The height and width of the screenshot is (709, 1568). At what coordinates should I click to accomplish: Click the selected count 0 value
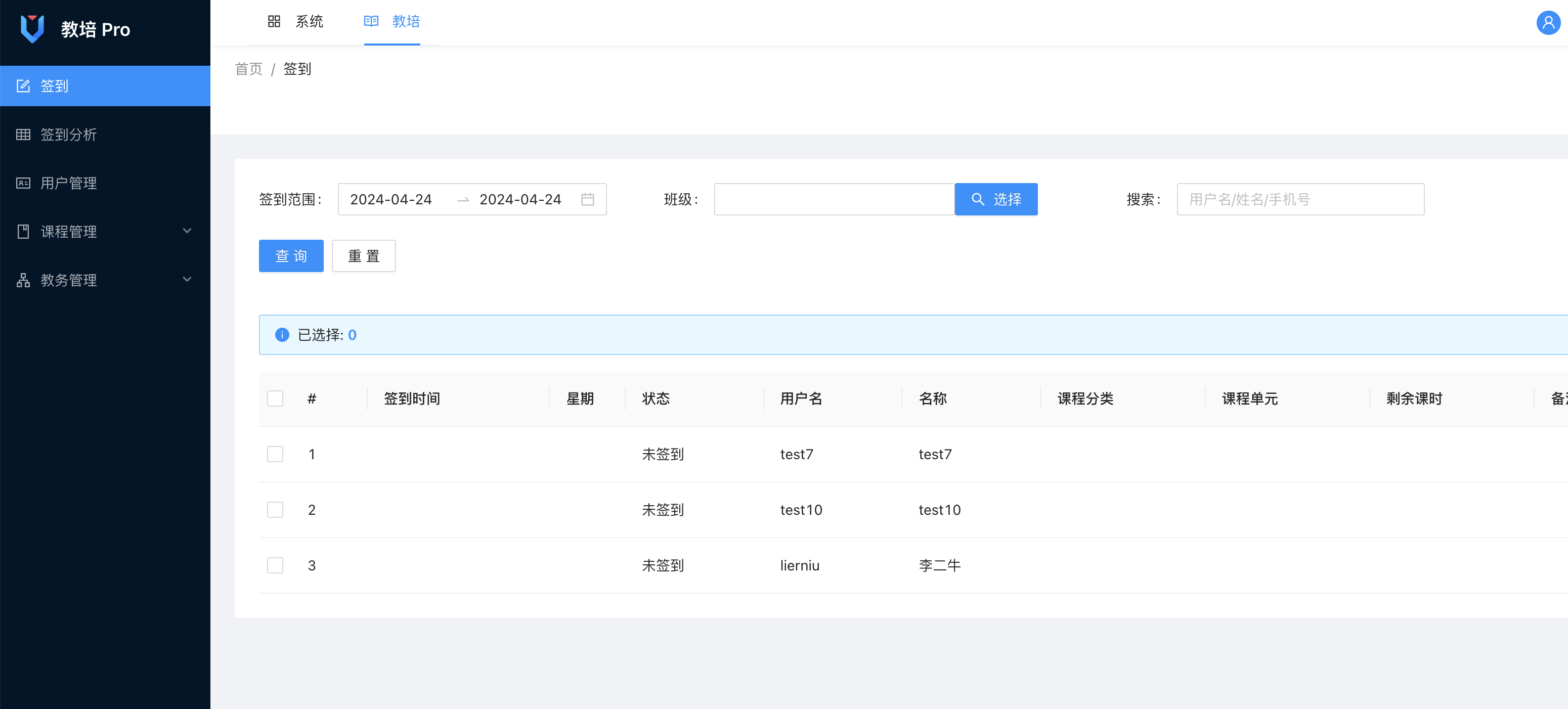[x=352, y=335]
